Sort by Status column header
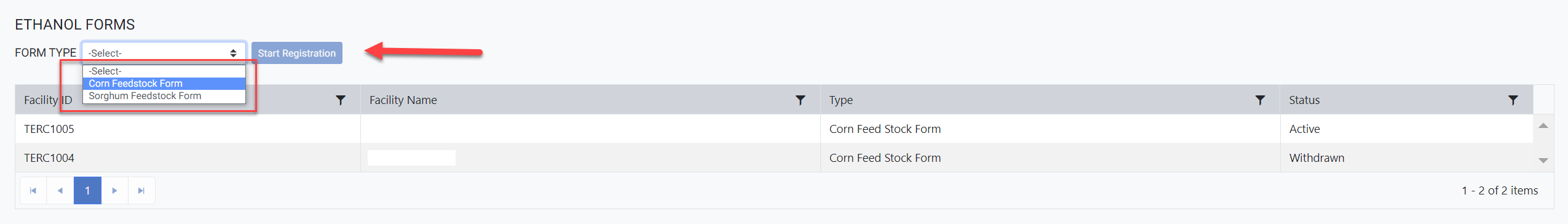Image resolution: width=1568 pixels, height=224 pixels. tap(1304, 100)
